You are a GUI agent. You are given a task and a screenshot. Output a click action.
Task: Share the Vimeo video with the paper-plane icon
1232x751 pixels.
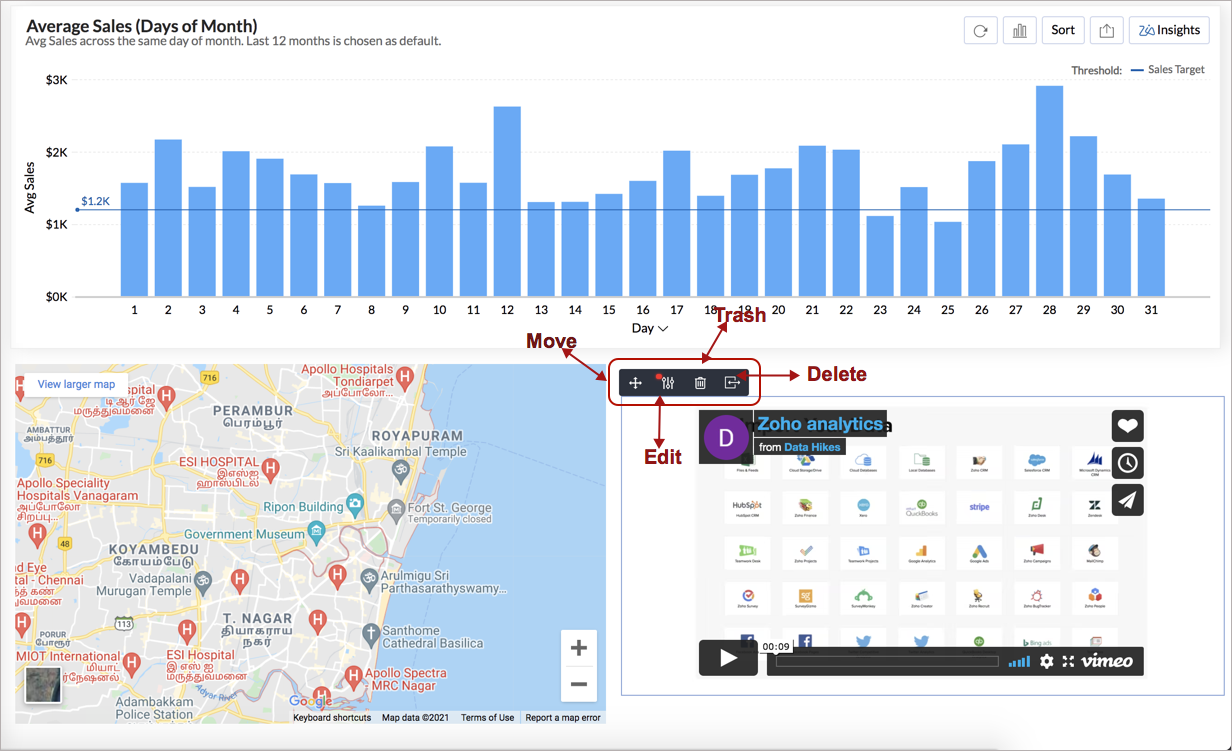pos(1128,500)
